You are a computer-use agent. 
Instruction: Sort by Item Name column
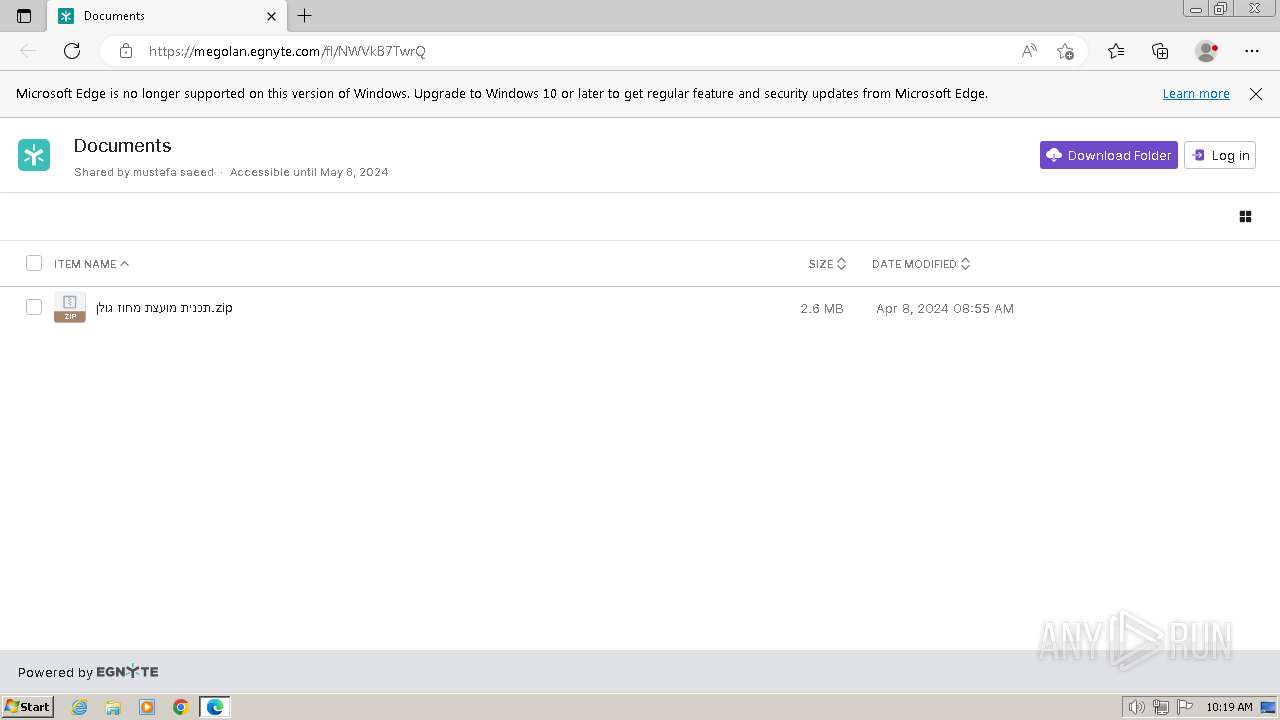click(92, 264)
